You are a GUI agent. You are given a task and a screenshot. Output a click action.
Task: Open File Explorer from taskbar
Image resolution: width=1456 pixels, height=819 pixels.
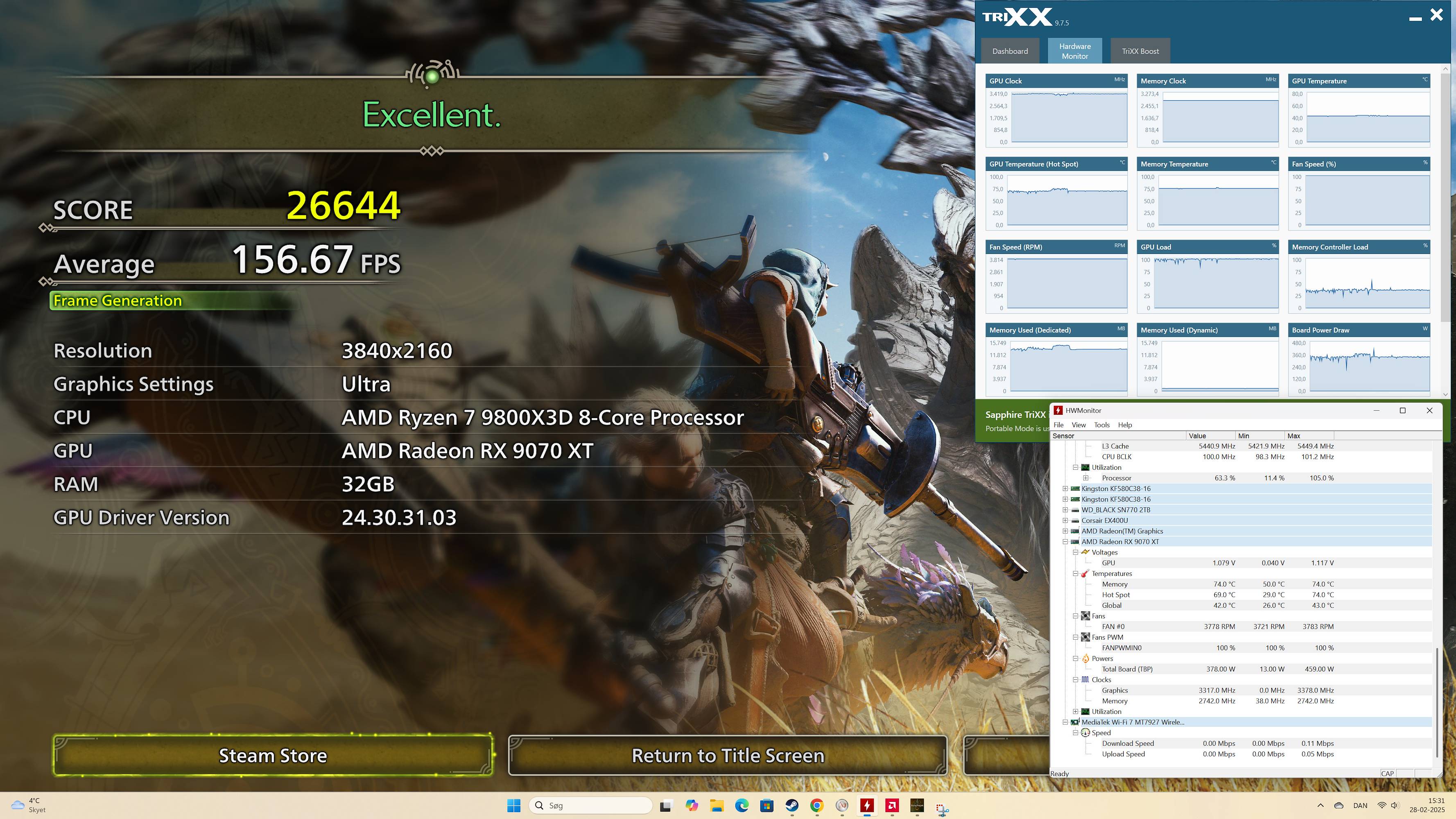pos(717,805)
